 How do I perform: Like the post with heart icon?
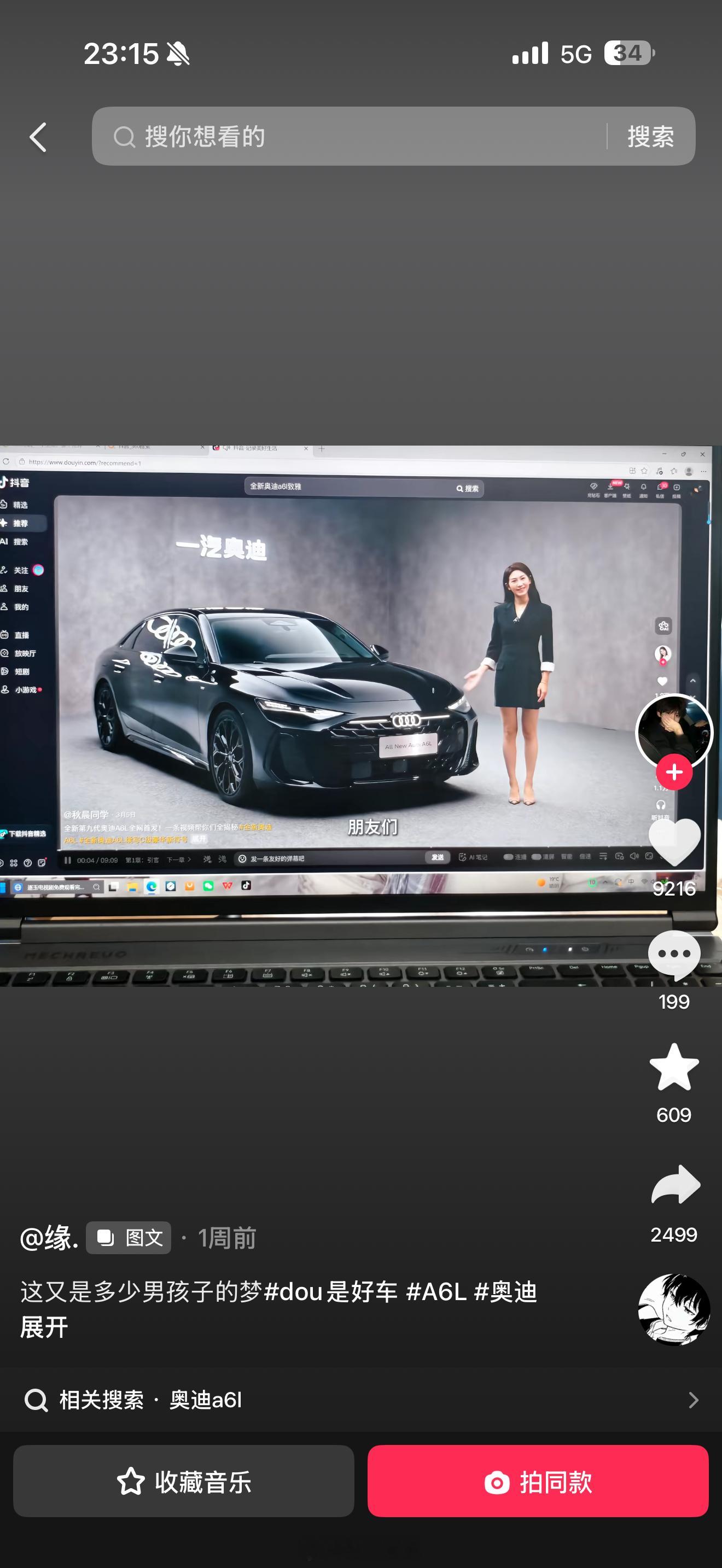(x=674, y=842)
